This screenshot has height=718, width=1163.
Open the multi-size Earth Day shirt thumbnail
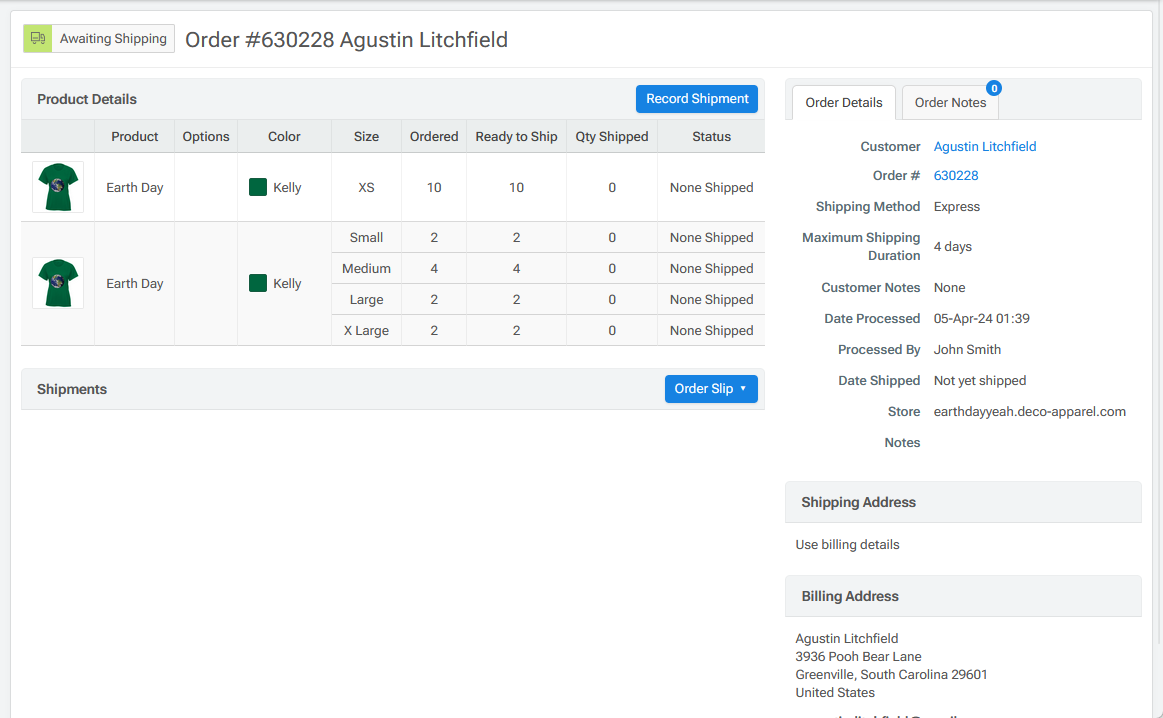pos(58,283)
